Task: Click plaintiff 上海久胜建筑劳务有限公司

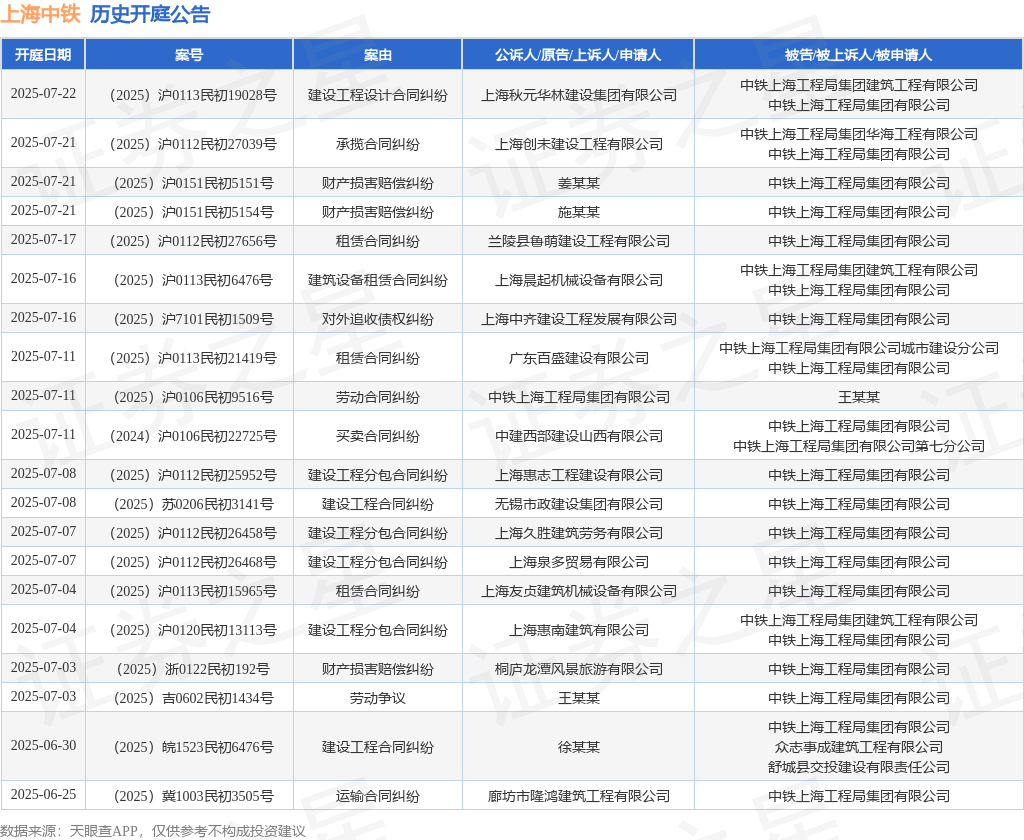Action: (579, 533)
